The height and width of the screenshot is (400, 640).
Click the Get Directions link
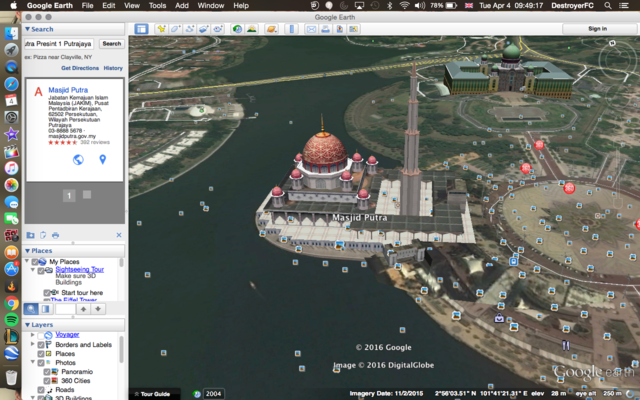(x=80, y=68)
